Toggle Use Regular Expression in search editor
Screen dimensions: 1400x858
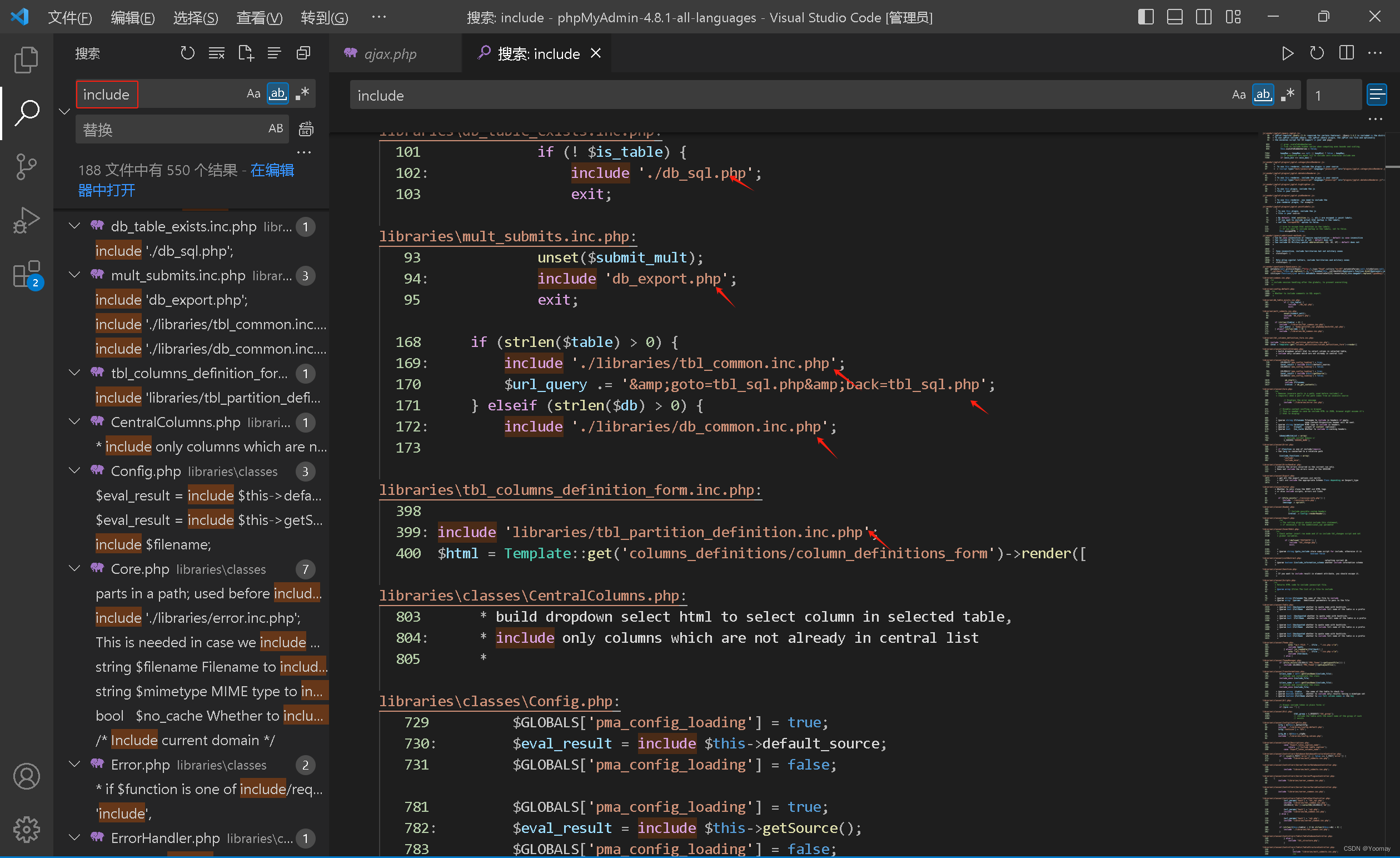click(1288, 95)
